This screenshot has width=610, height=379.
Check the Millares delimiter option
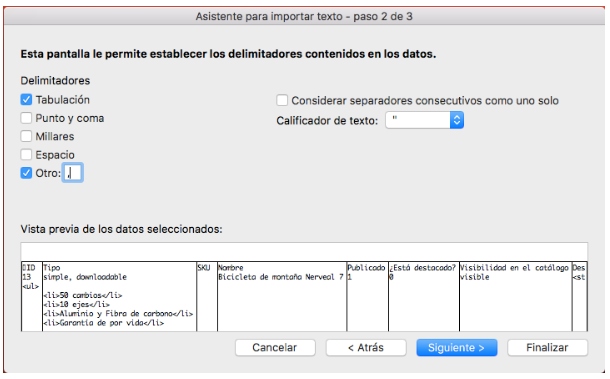pyautogui.click(x=26, y=136)
